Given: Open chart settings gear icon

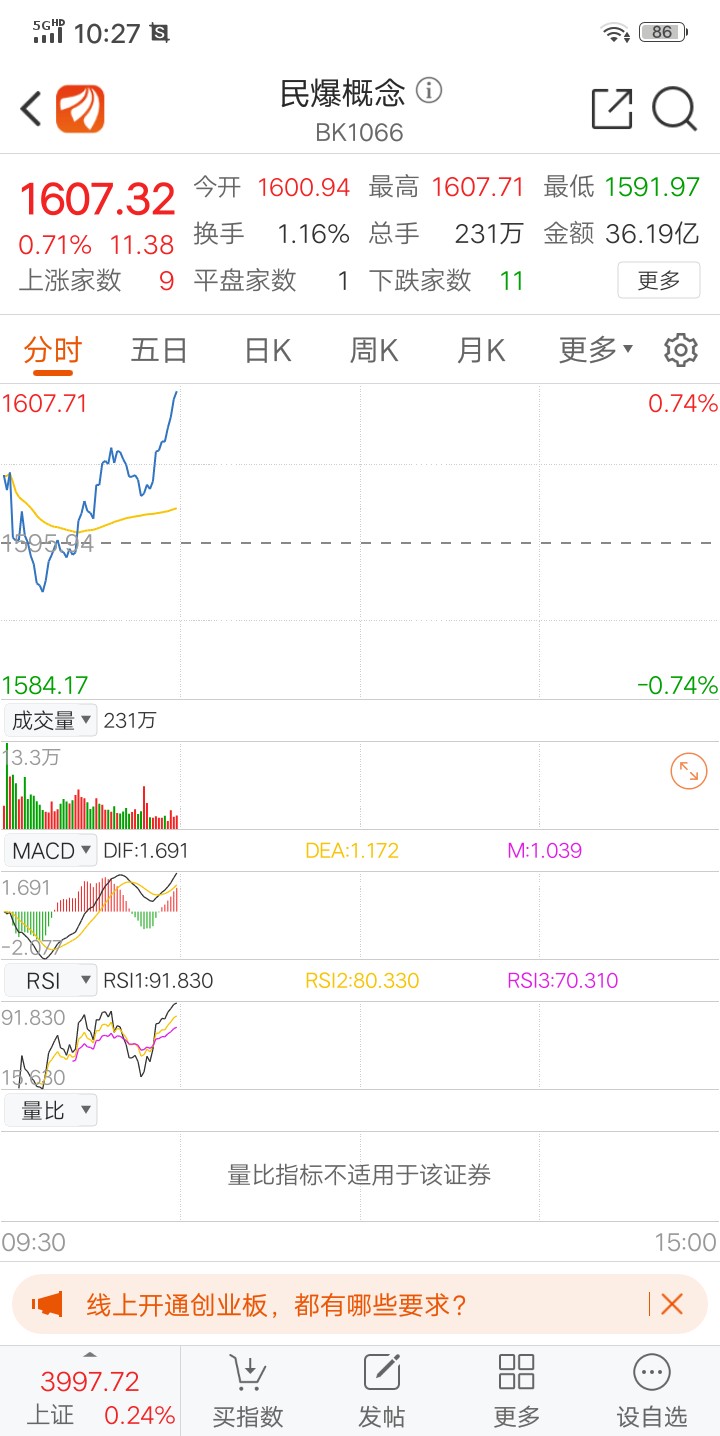Looking at the screenshot, I should tap(681, 350).
